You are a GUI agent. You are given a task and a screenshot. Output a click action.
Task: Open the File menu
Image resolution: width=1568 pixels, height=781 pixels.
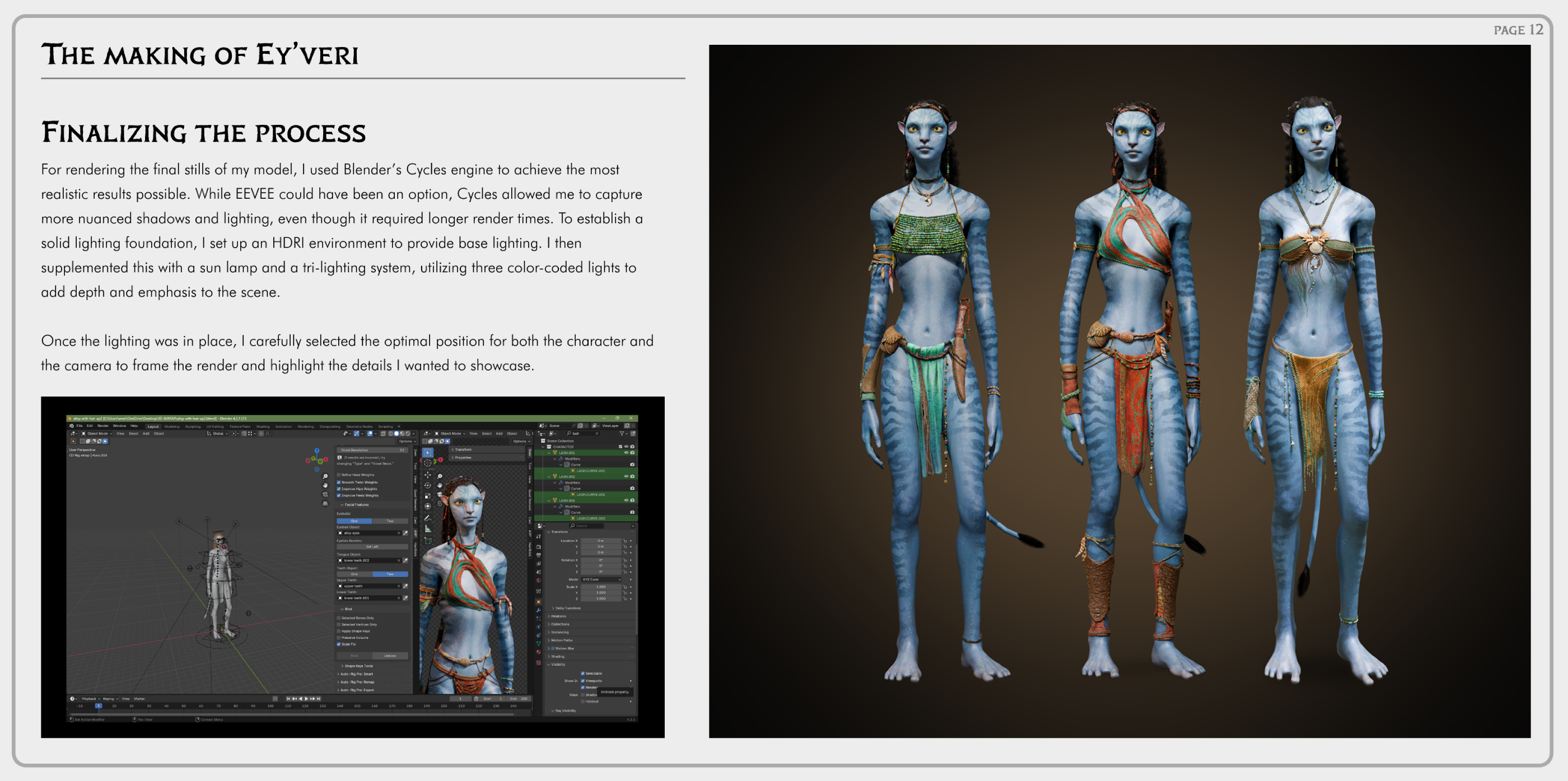[x=80, y=426]
